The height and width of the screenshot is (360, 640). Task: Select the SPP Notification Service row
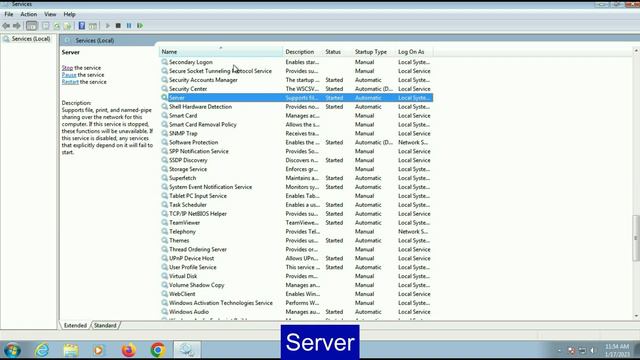pyautogui.click(x=296, y=151)
